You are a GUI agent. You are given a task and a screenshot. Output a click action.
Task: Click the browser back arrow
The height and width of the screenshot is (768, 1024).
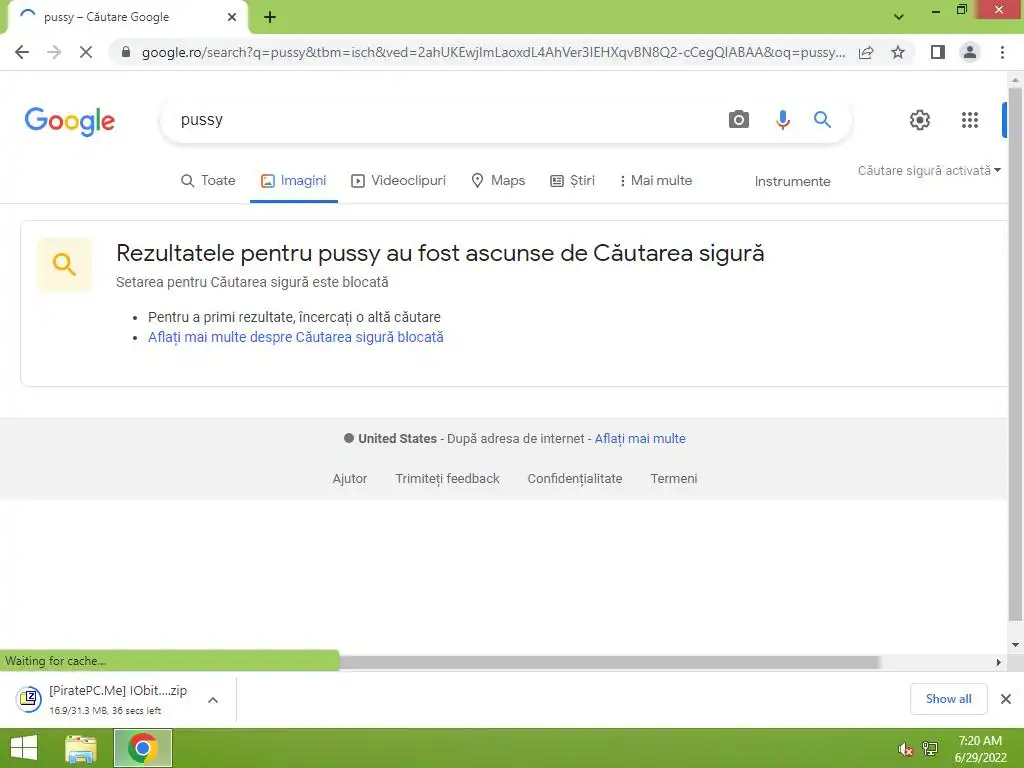coord(22,52)
